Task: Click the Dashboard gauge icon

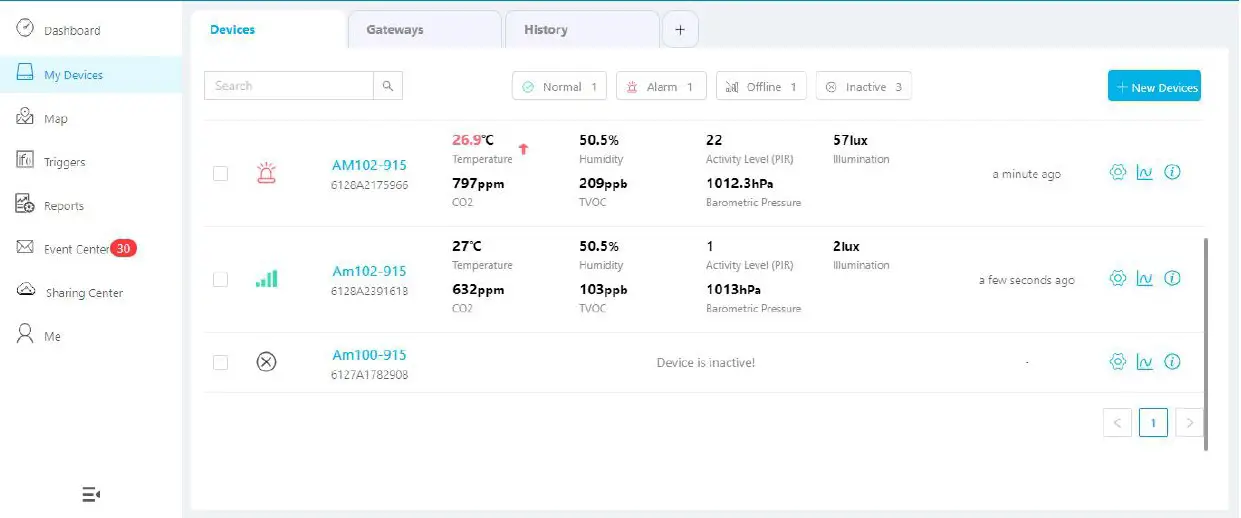Action: click(x=26, y=29)
